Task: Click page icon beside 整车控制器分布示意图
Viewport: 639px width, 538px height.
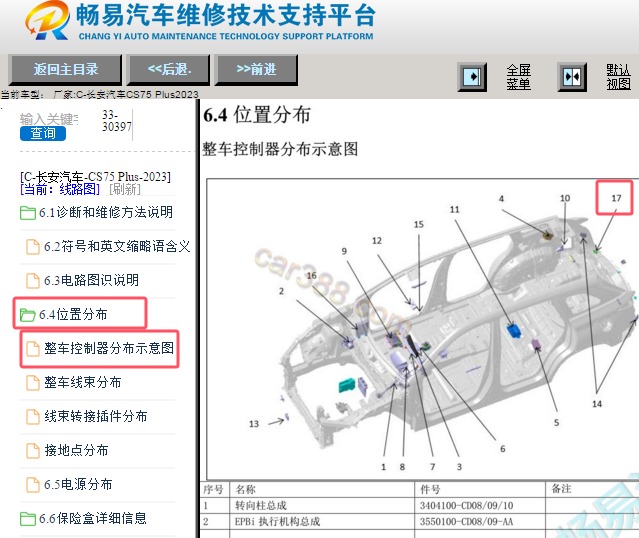Action: [33, 348]
